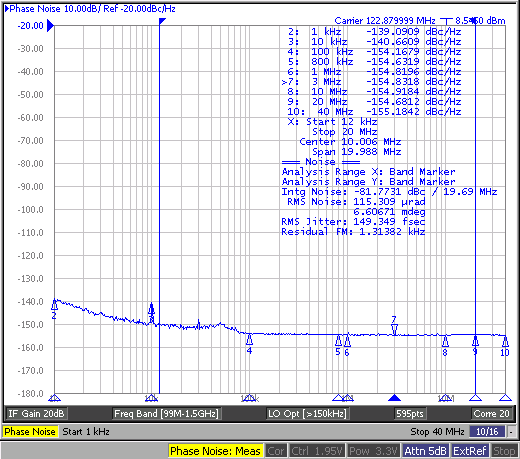Click the Stop 20 MHz band text

pos(345,132)
